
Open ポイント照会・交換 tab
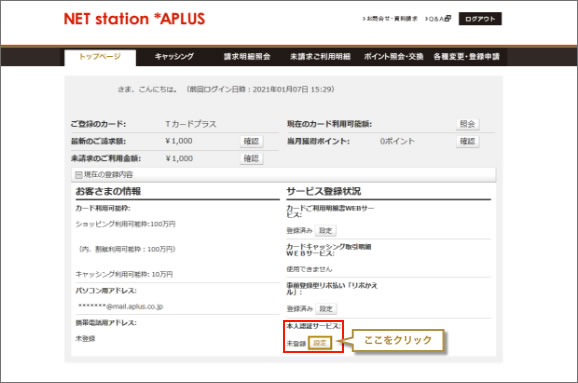pos(393,57)
